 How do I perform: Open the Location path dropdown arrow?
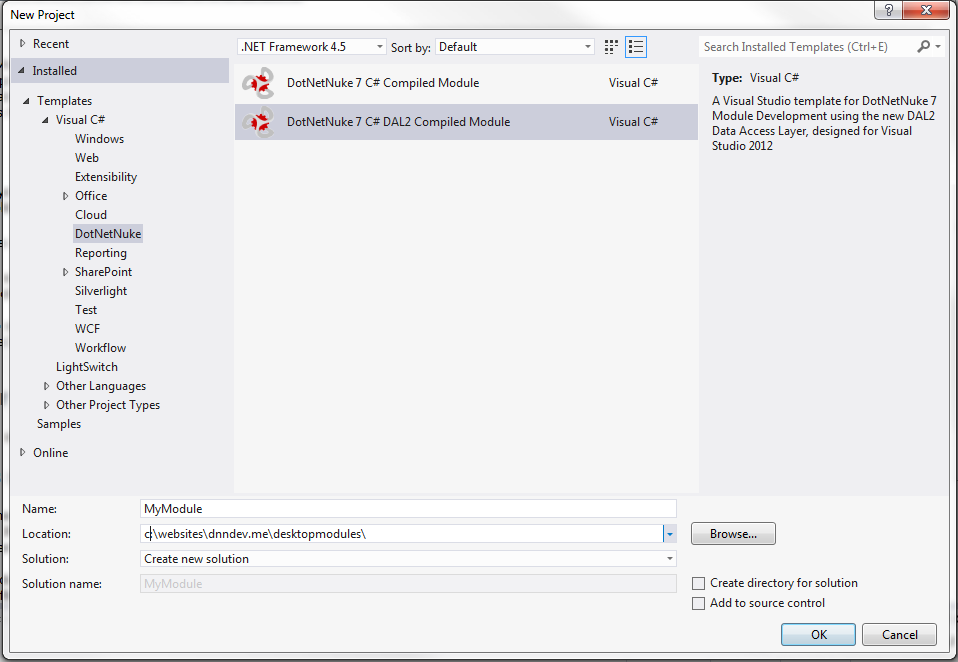coord(668,533)
